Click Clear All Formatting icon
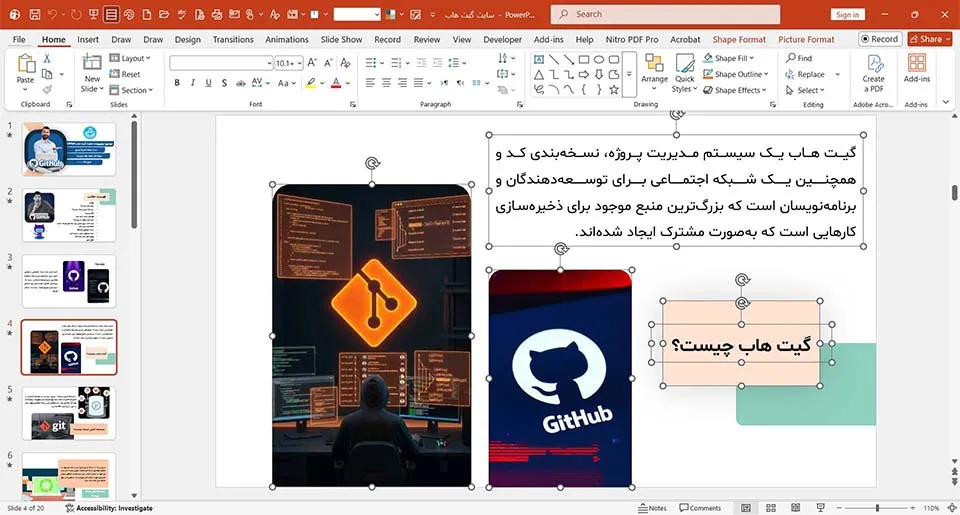Screen dimensions: 960x515 click(x=345, y=62)
